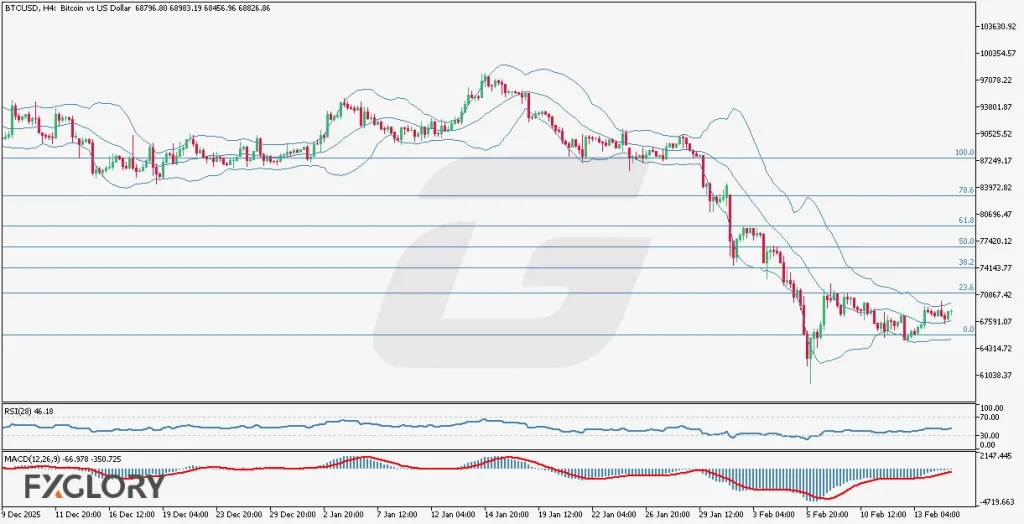
Task: Select the 23 Dec 20:00 time label
Action: tap(239, 515)
